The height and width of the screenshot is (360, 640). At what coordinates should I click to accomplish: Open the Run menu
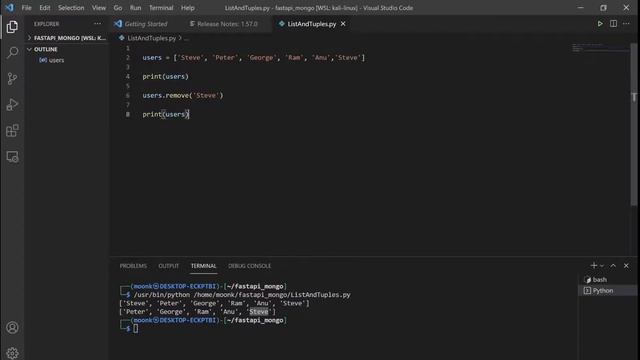click(136, 8)
